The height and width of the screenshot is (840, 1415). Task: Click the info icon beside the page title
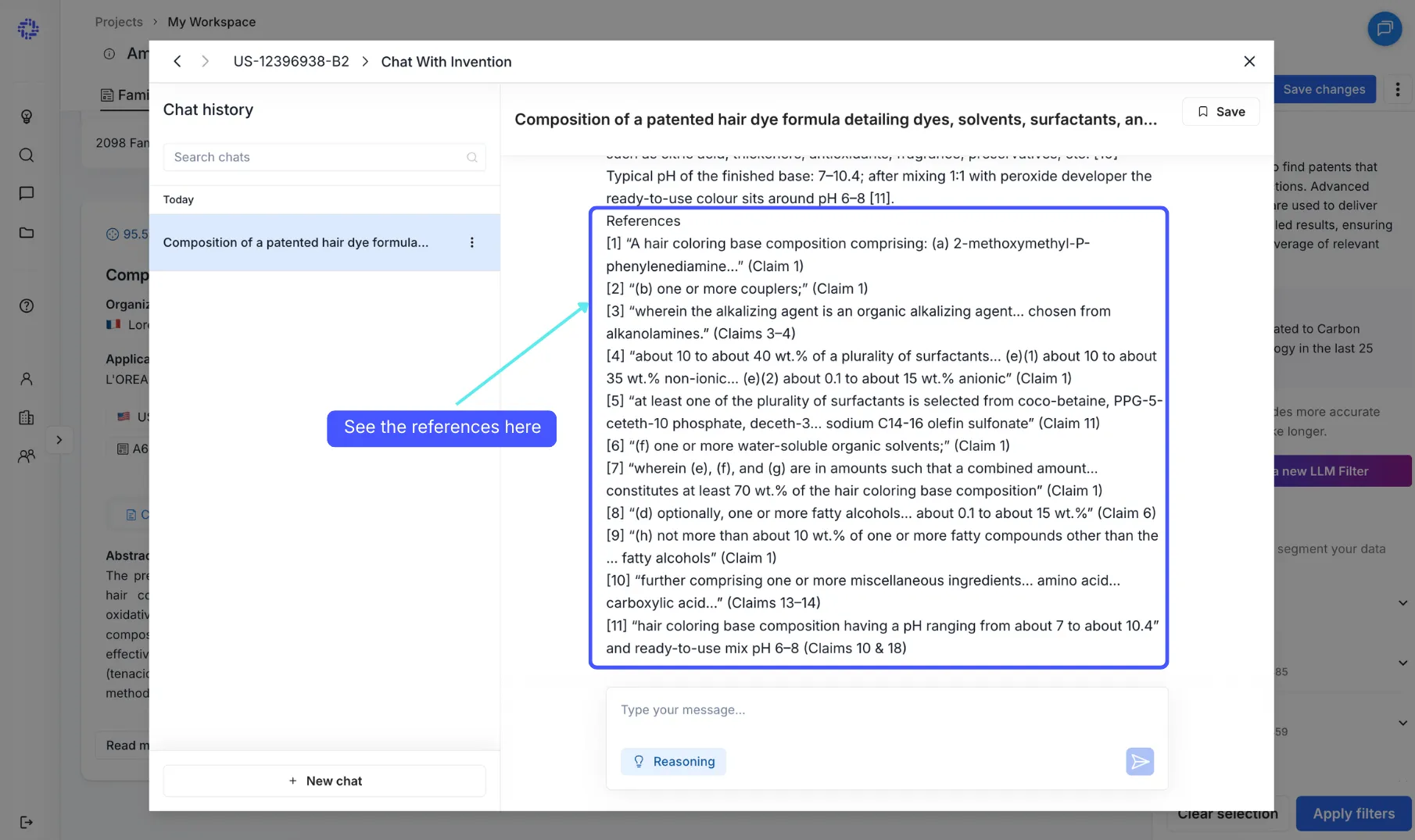pyautogui.click(x=109, y=53)
